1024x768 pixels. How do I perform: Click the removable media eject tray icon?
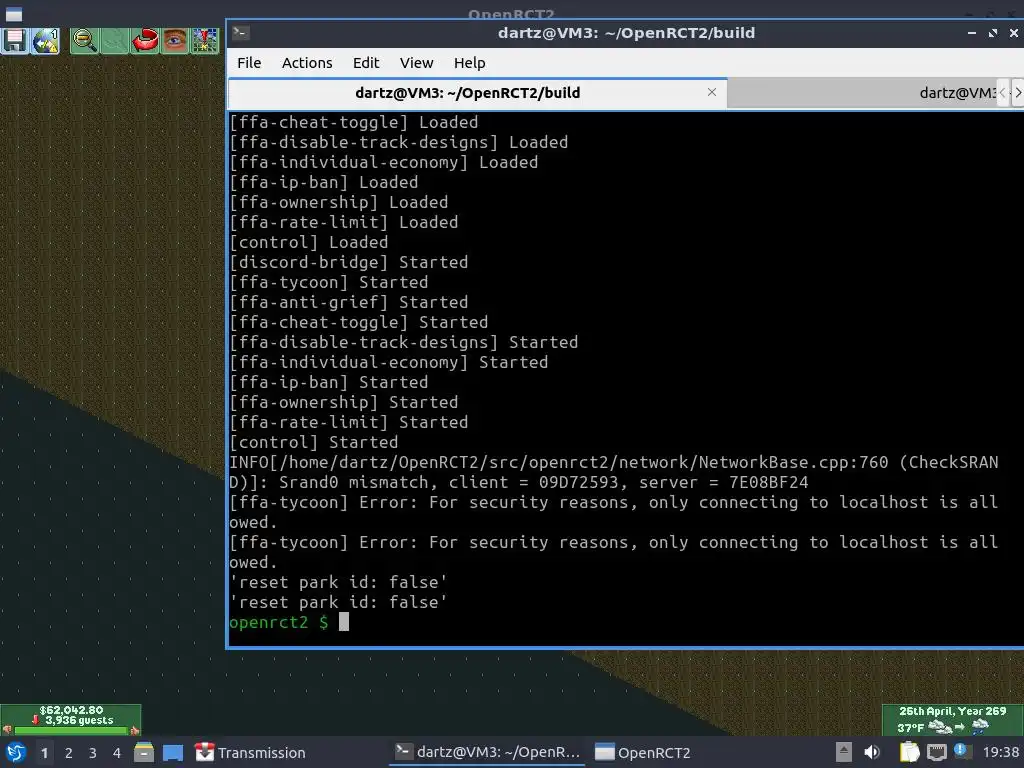tap(844, 752)
